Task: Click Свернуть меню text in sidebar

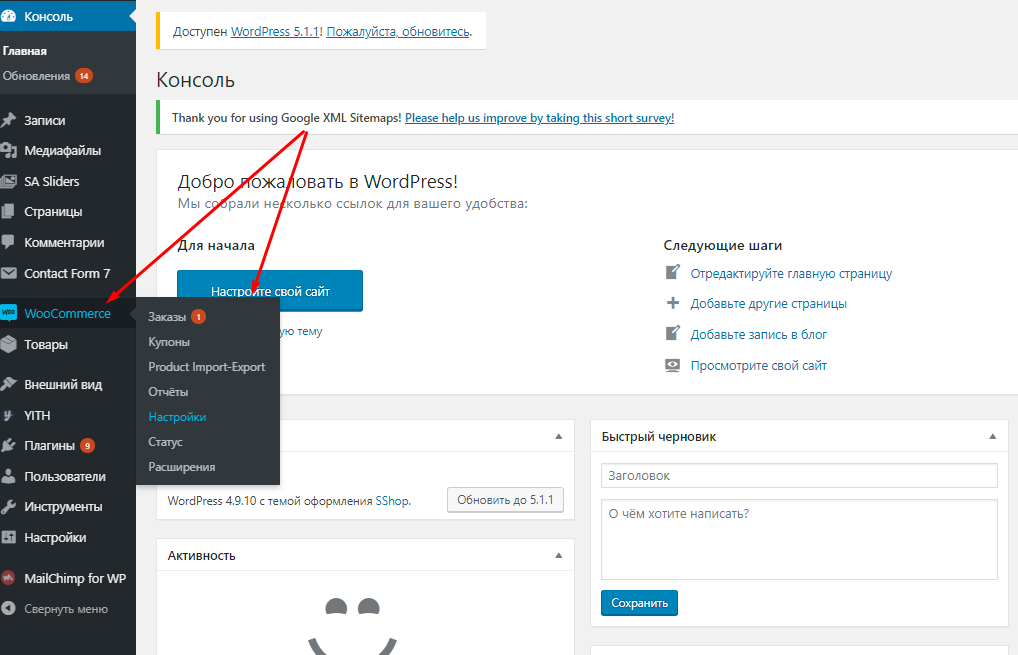Action: coord(66,609)
